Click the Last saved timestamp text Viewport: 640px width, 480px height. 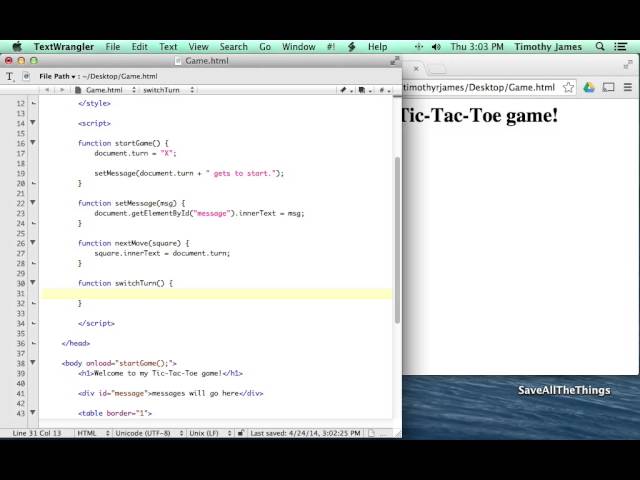pyautogui.click(x=305, y=433)
